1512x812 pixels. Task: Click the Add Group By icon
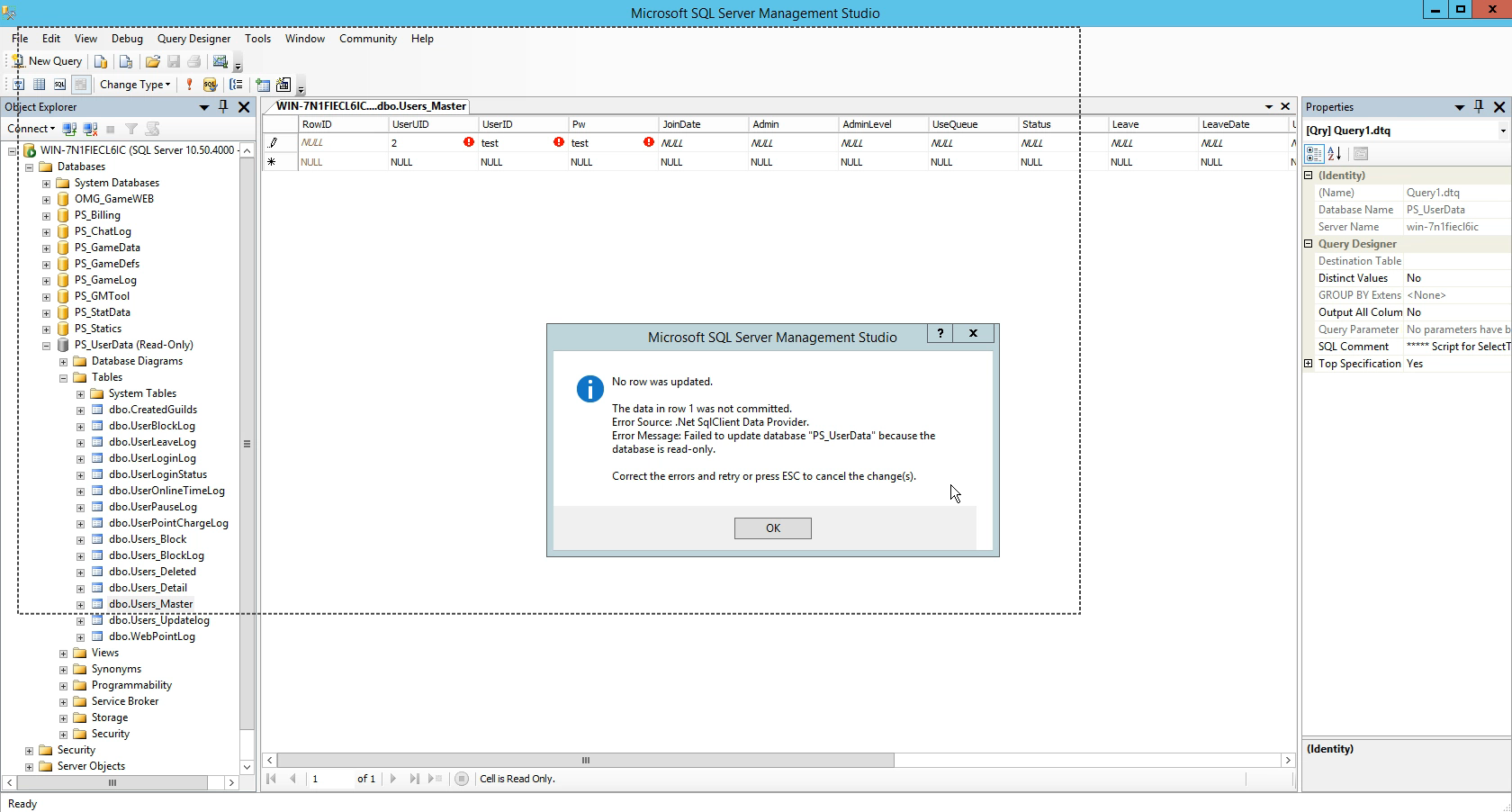click(x=236, y=85)
